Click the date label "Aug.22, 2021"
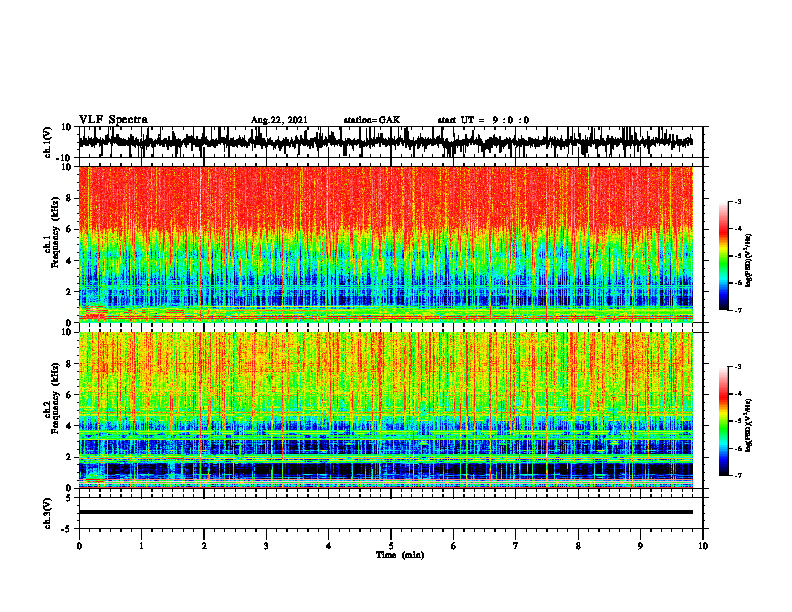This screenshot has width=792, height=612. [x=279, y=120]
